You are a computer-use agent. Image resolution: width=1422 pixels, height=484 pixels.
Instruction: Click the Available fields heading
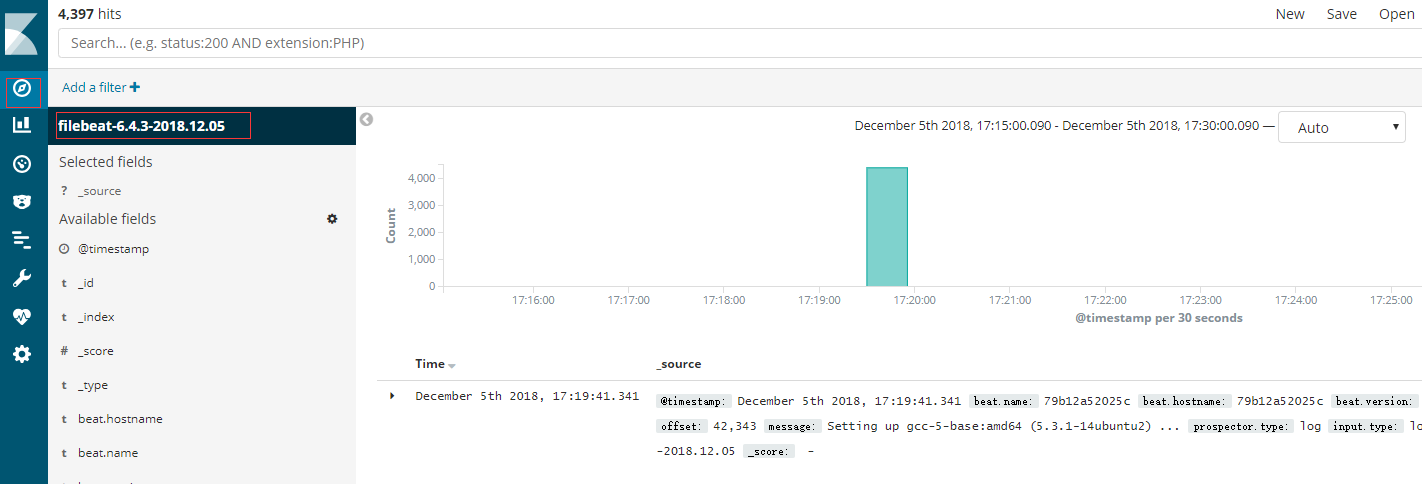coord(108,219)
